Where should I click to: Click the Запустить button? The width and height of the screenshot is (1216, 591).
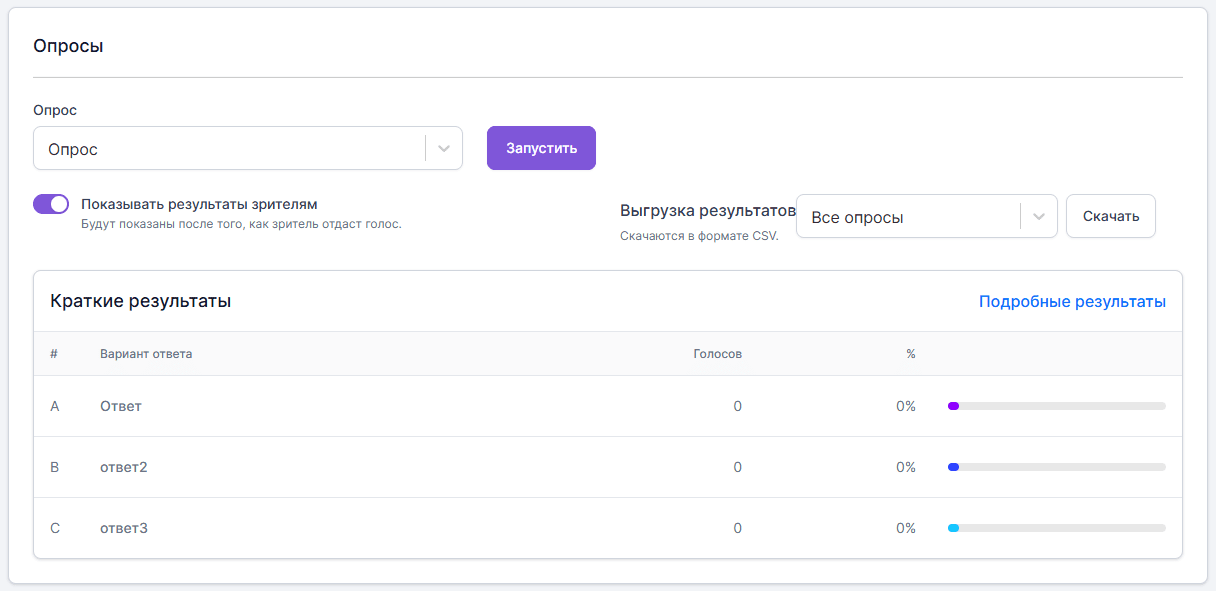[541, 148]
